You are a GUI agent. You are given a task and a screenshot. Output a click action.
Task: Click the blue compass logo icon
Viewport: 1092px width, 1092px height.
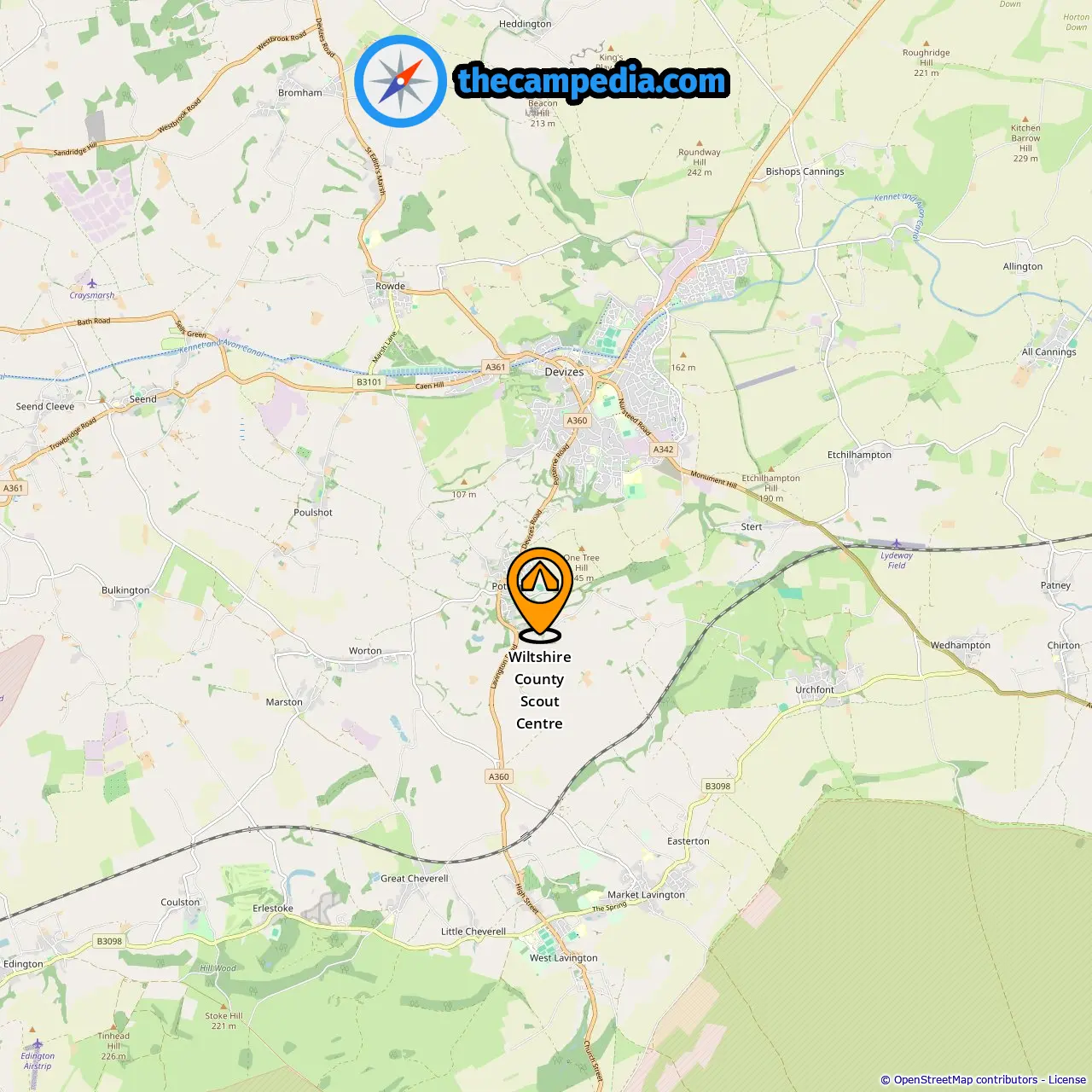point(400,81)
